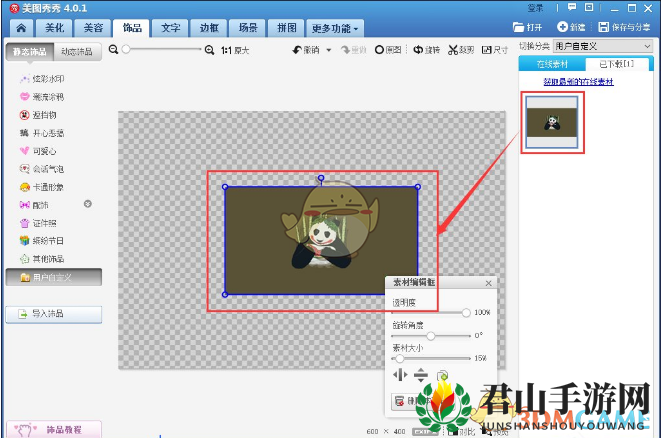Adjust the 透明度 slider handle
Image resolution: width=661 pixels, height=438 pixels.
[466, 313]
